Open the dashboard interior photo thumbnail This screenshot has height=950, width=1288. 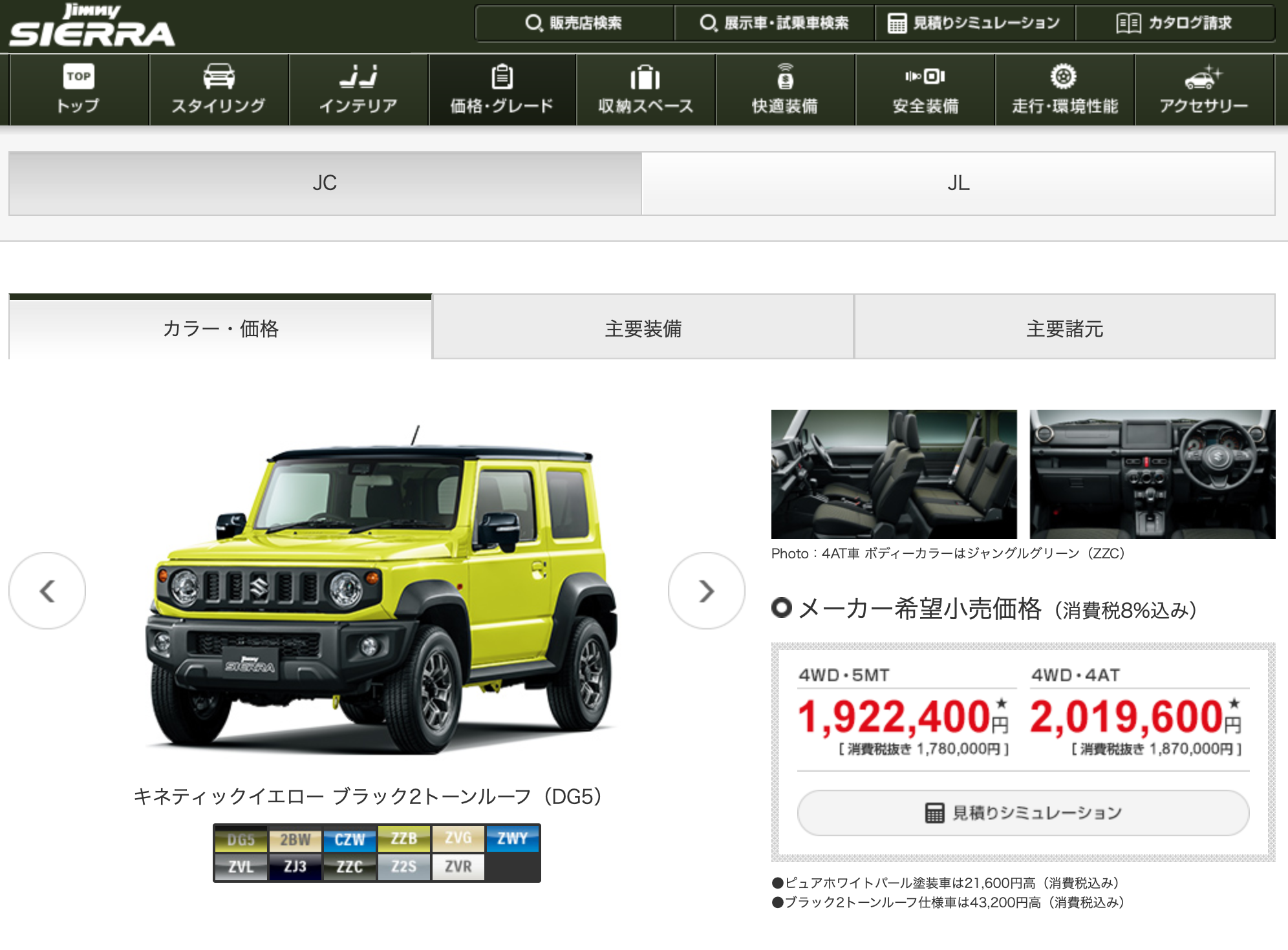click(x=1153, y=474)
